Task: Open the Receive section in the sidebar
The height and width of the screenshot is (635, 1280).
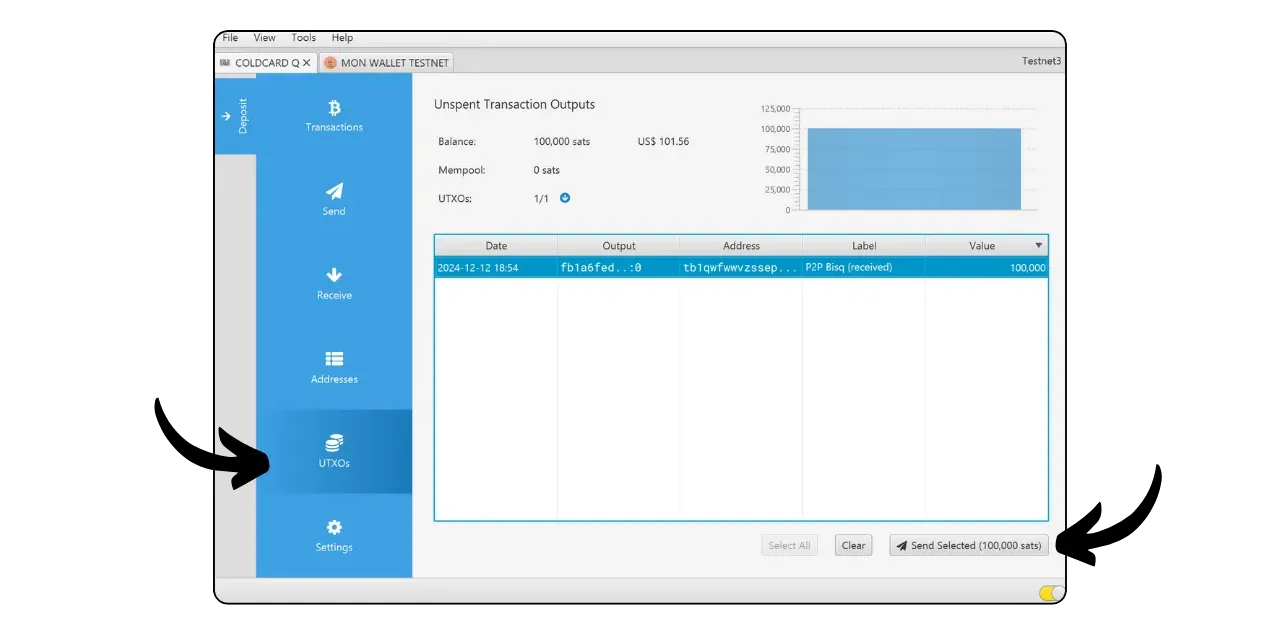Action: [x=334, y=283]
